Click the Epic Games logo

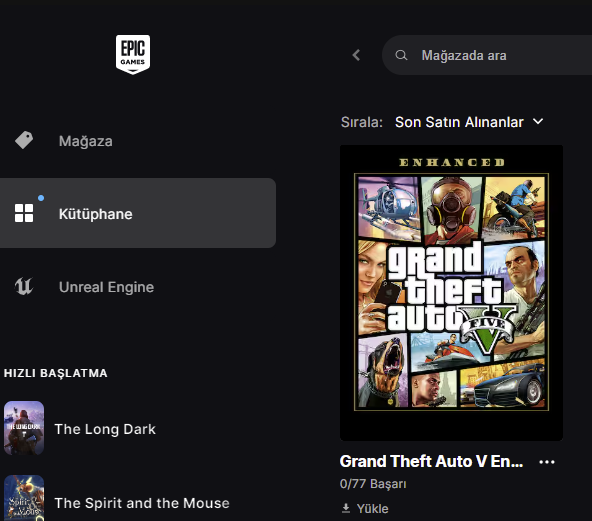pos(133,55)
